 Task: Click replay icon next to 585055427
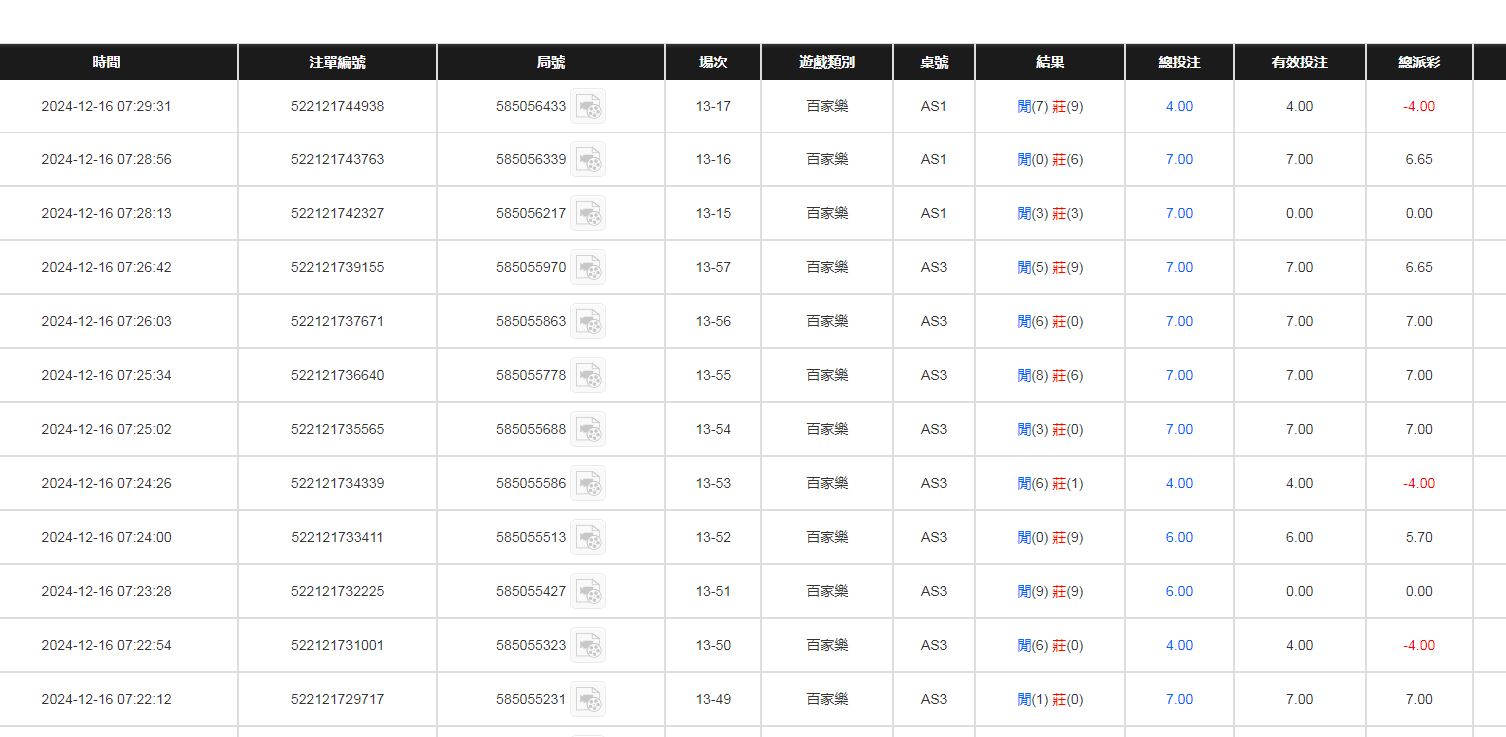(588, 592)
